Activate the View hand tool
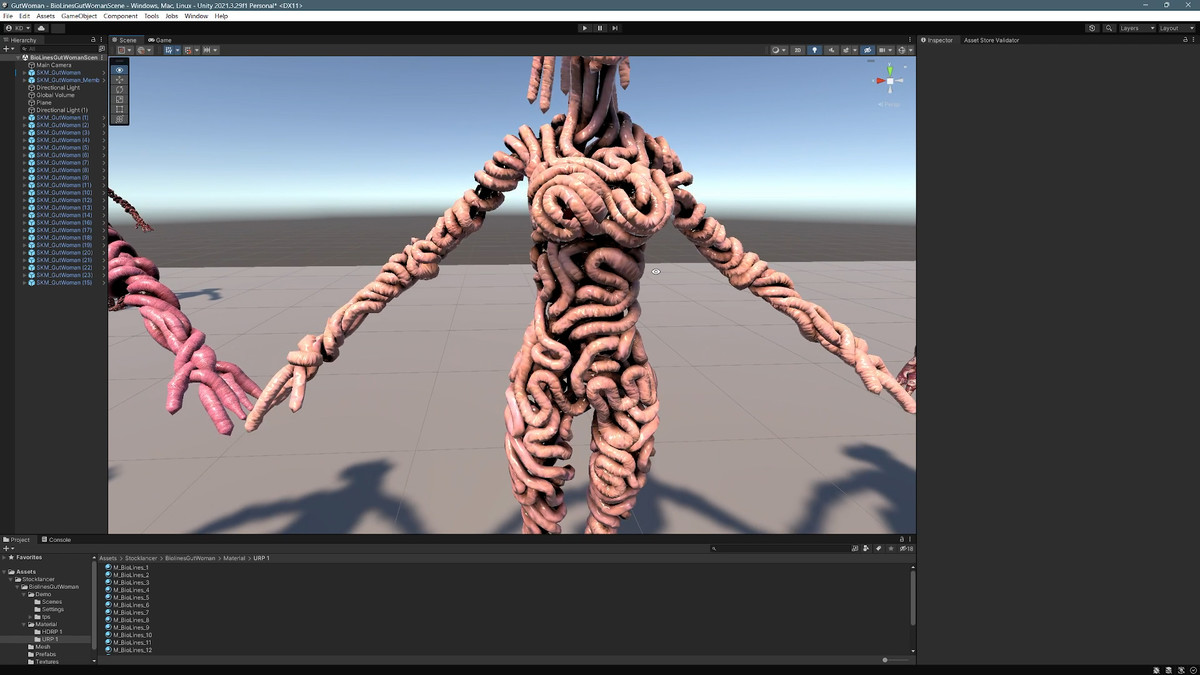 point(120,70)
